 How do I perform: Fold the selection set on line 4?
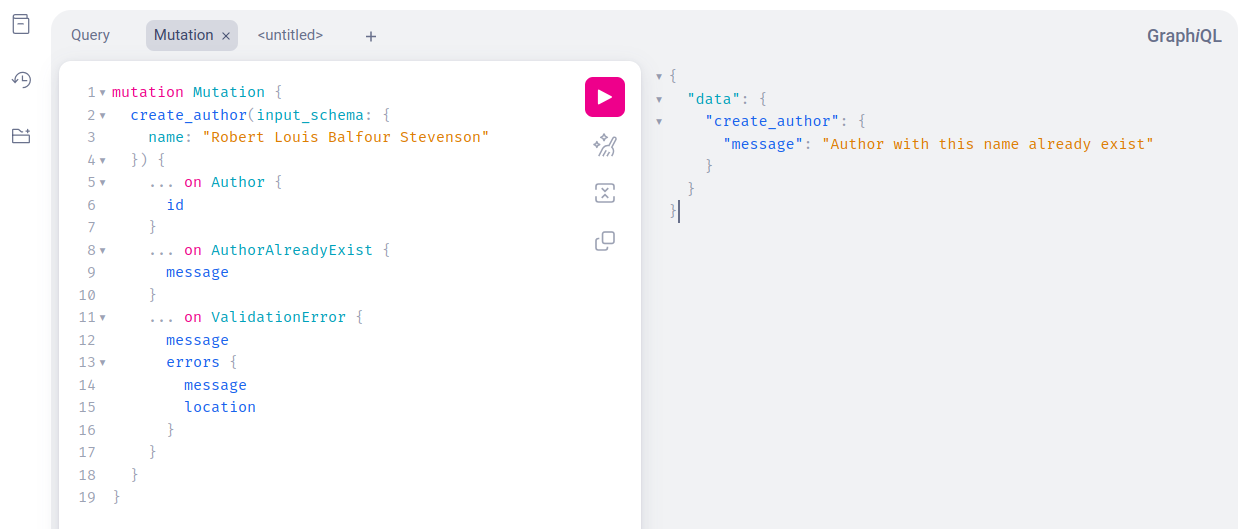pos(103,160)
